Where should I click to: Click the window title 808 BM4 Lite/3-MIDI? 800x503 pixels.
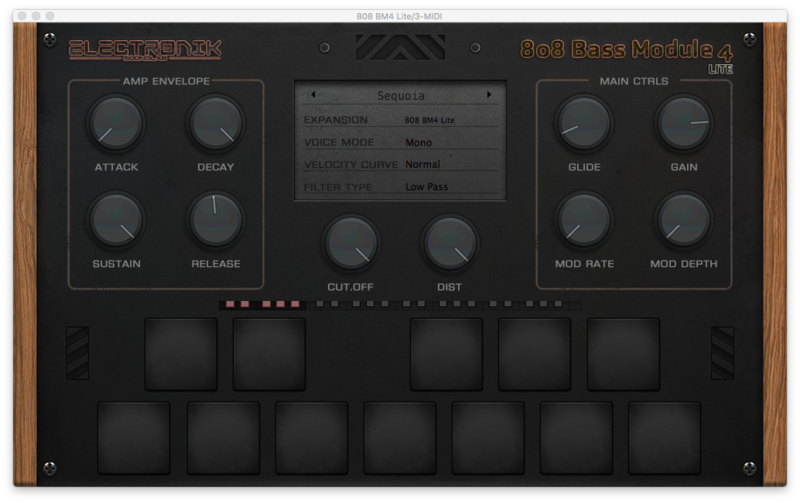point(399,16)
